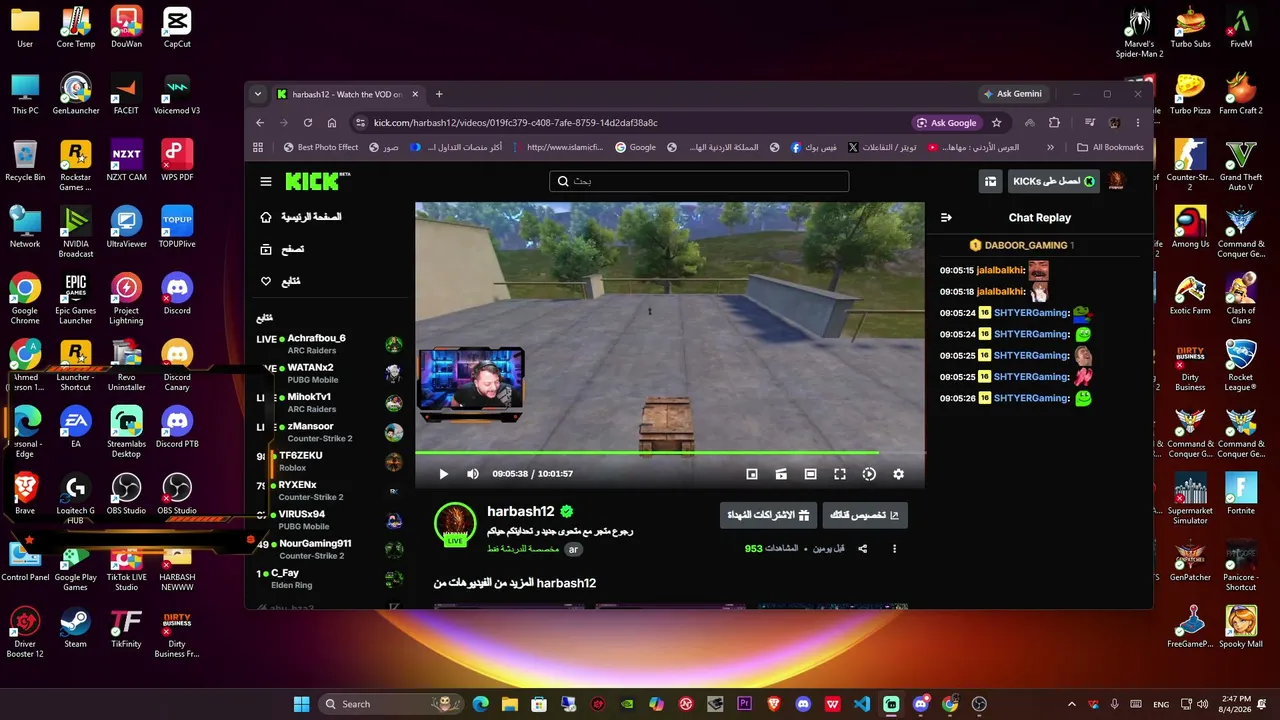Open TF6ZEKU Roblox stream

[330, 461]
